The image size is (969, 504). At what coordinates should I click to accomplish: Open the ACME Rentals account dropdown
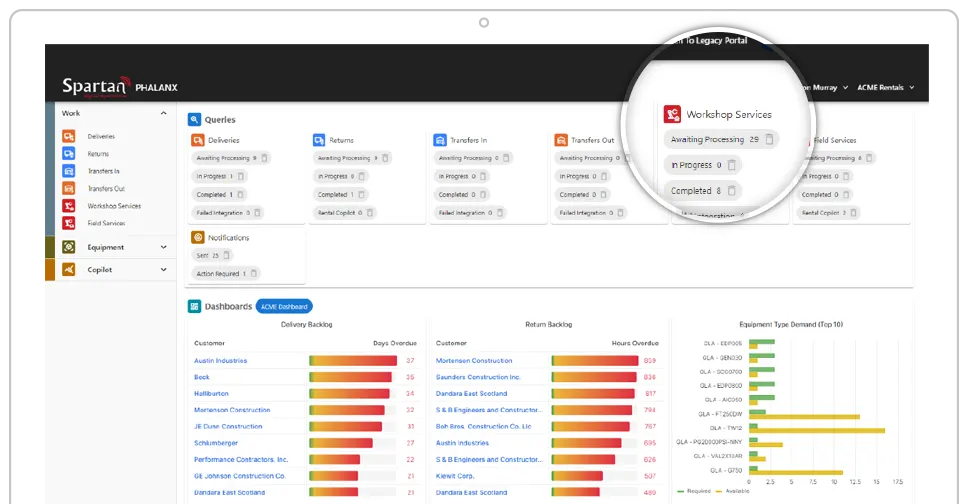[886, 88]
